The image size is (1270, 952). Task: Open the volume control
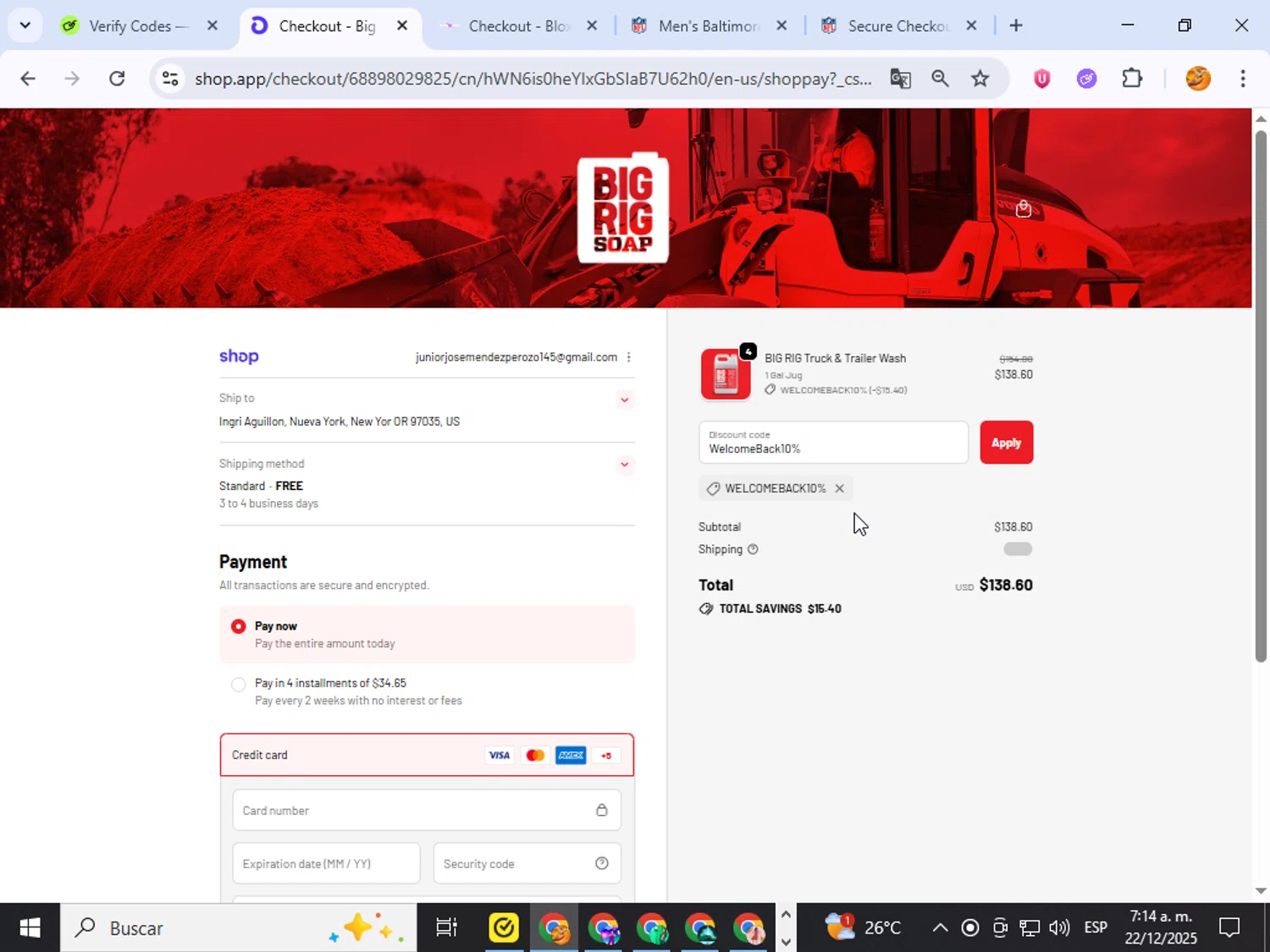pyautogui.click(x=1059, y=928)
